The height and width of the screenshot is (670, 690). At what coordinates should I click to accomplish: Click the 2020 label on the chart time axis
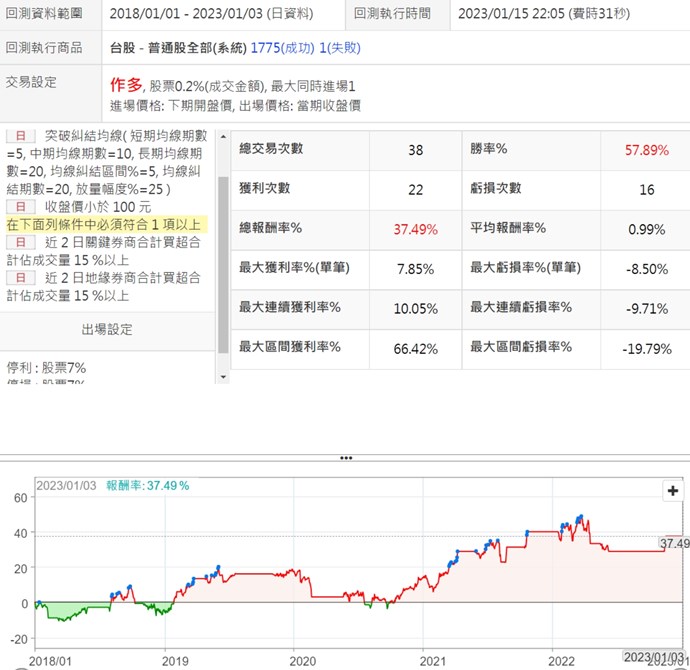(302, 661)
